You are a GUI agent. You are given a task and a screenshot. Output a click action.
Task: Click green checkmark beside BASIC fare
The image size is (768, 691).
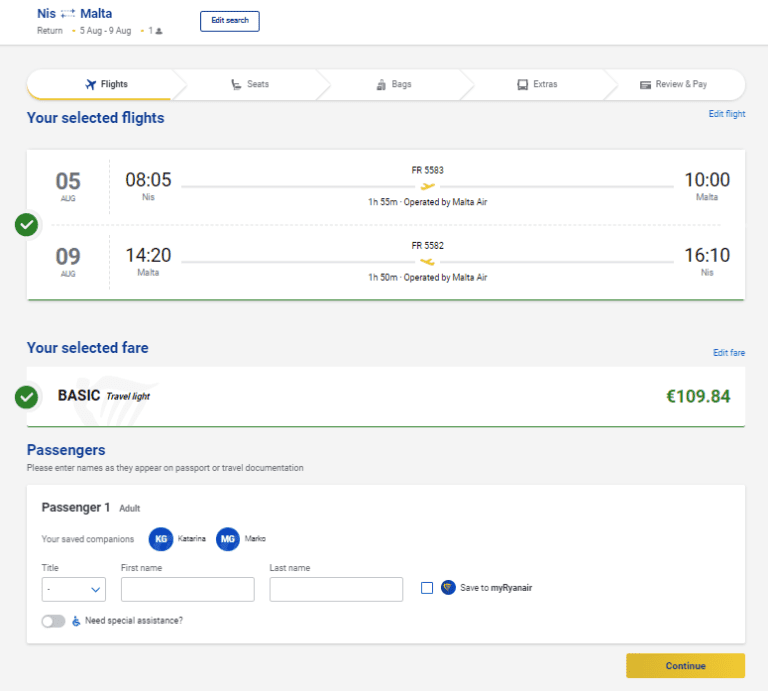pos(26,397)
